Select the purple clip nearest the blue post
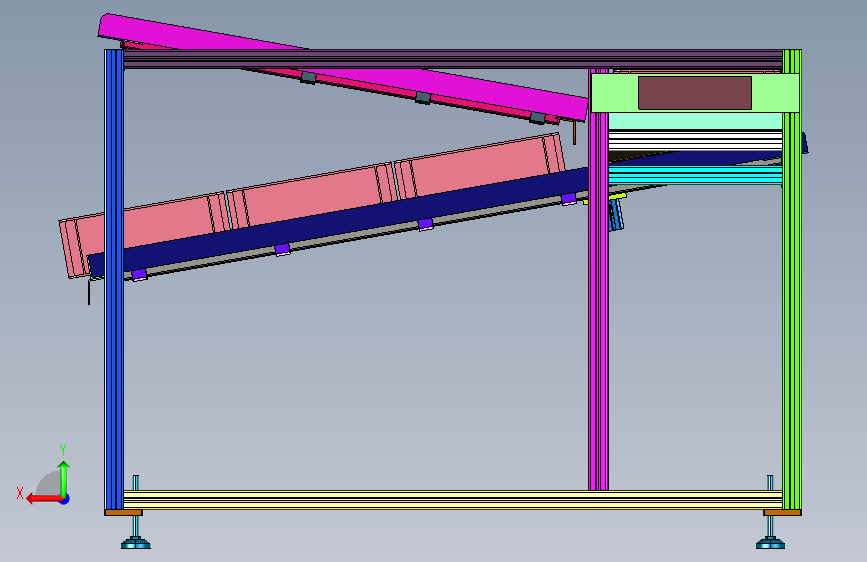The height and width of the screenshot is (562, 867). [x=139, y=274]
